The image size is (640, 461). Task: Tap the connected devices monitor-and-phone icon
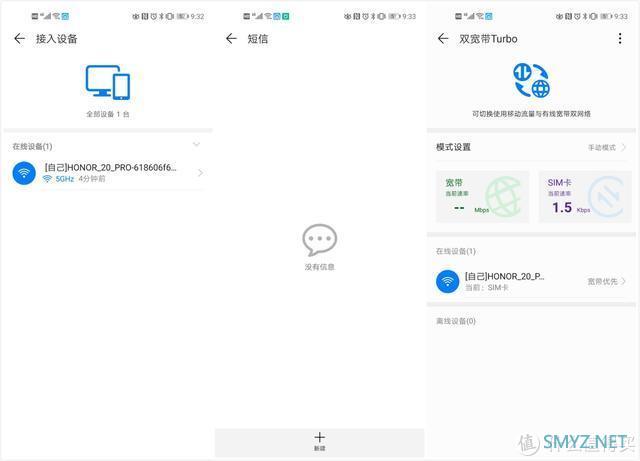[108, 82]
